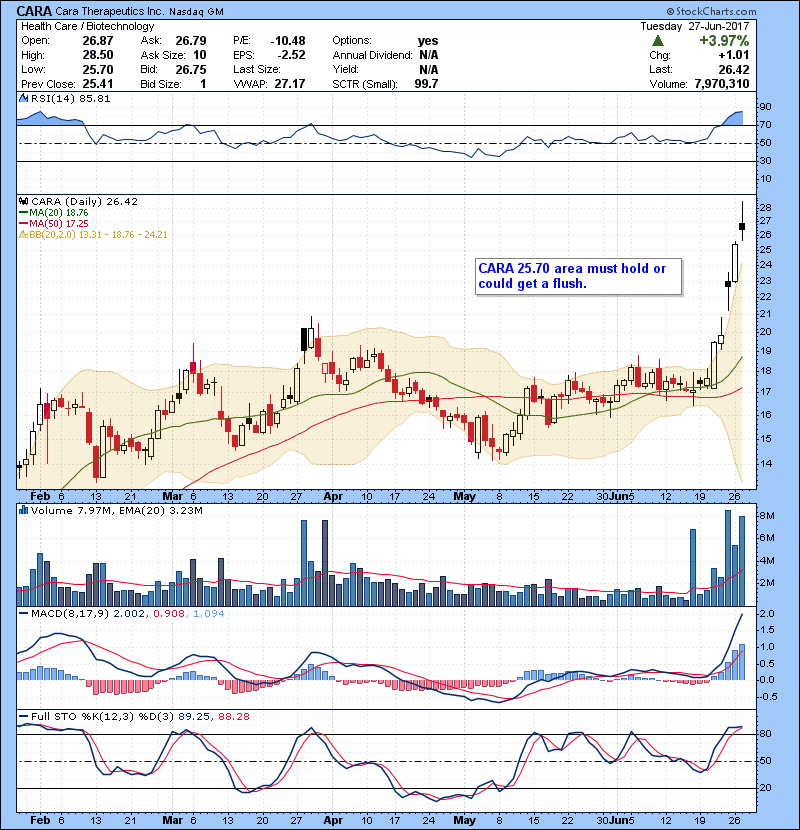
Task: Click the VWAP value 27.17
Action: 290,84
